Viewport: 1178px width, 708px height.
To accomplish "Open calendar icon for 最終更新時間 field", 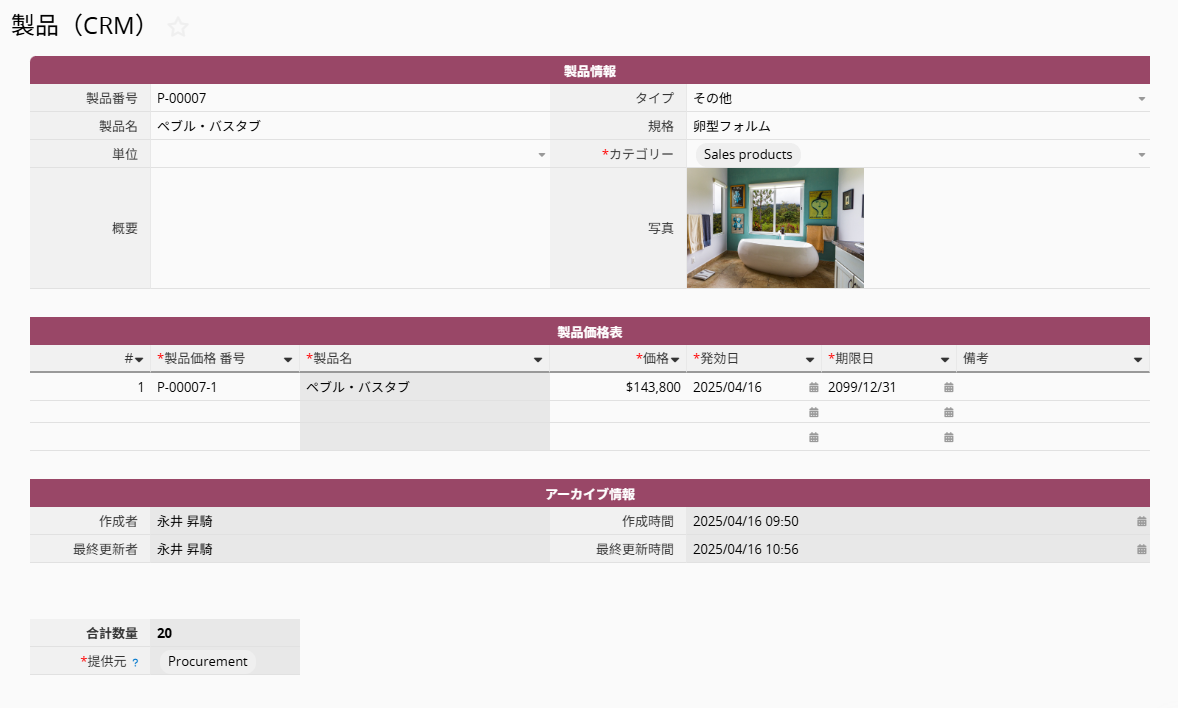I will pos(1141,549).
